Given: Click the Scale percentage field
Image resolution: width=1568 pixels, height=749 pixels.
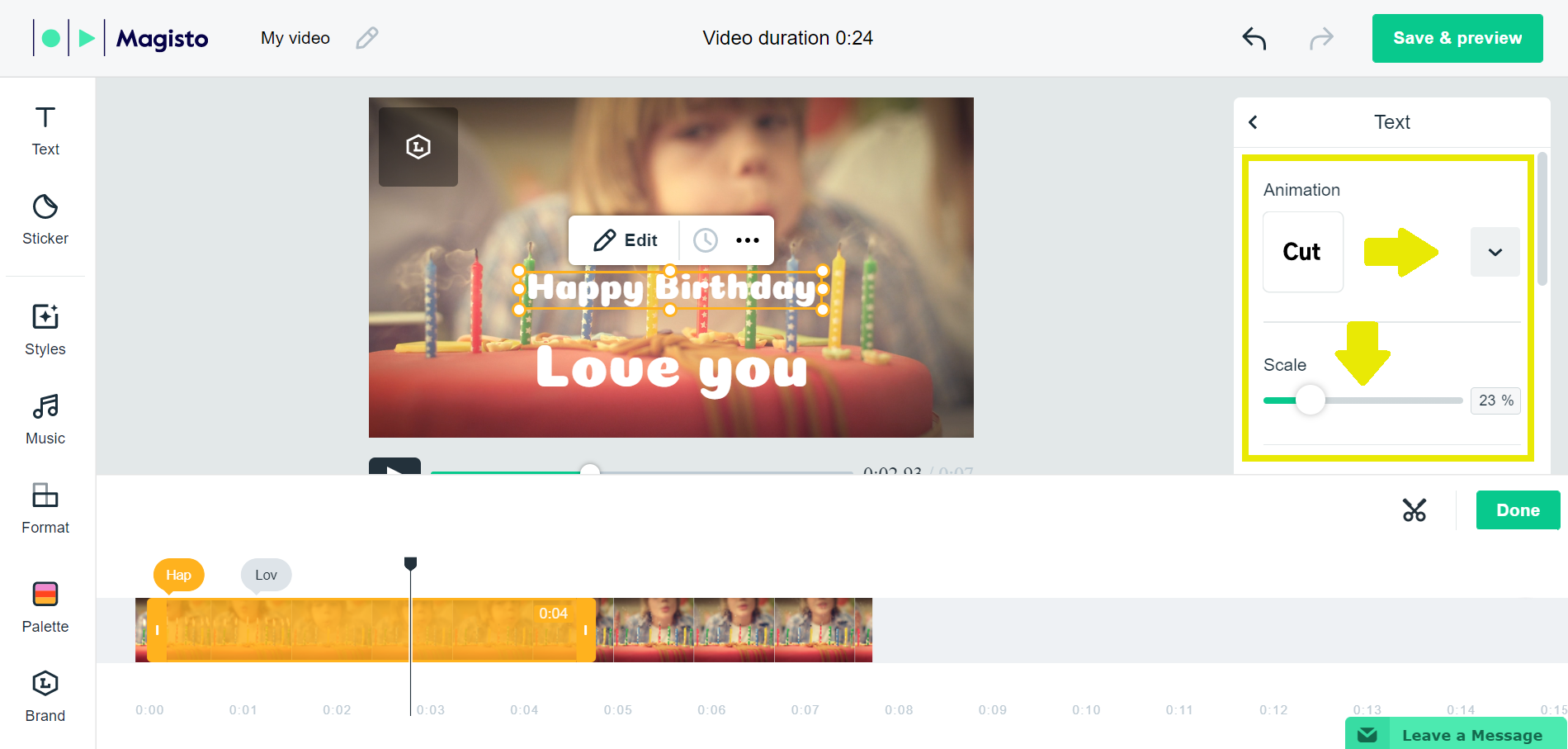Looking at the screenshot, I should (1495, 401).
